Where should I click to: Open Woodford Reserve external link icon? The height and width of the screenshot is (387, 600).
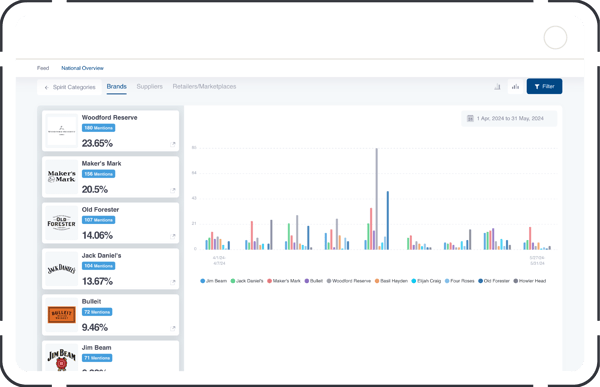click(173, 144)
